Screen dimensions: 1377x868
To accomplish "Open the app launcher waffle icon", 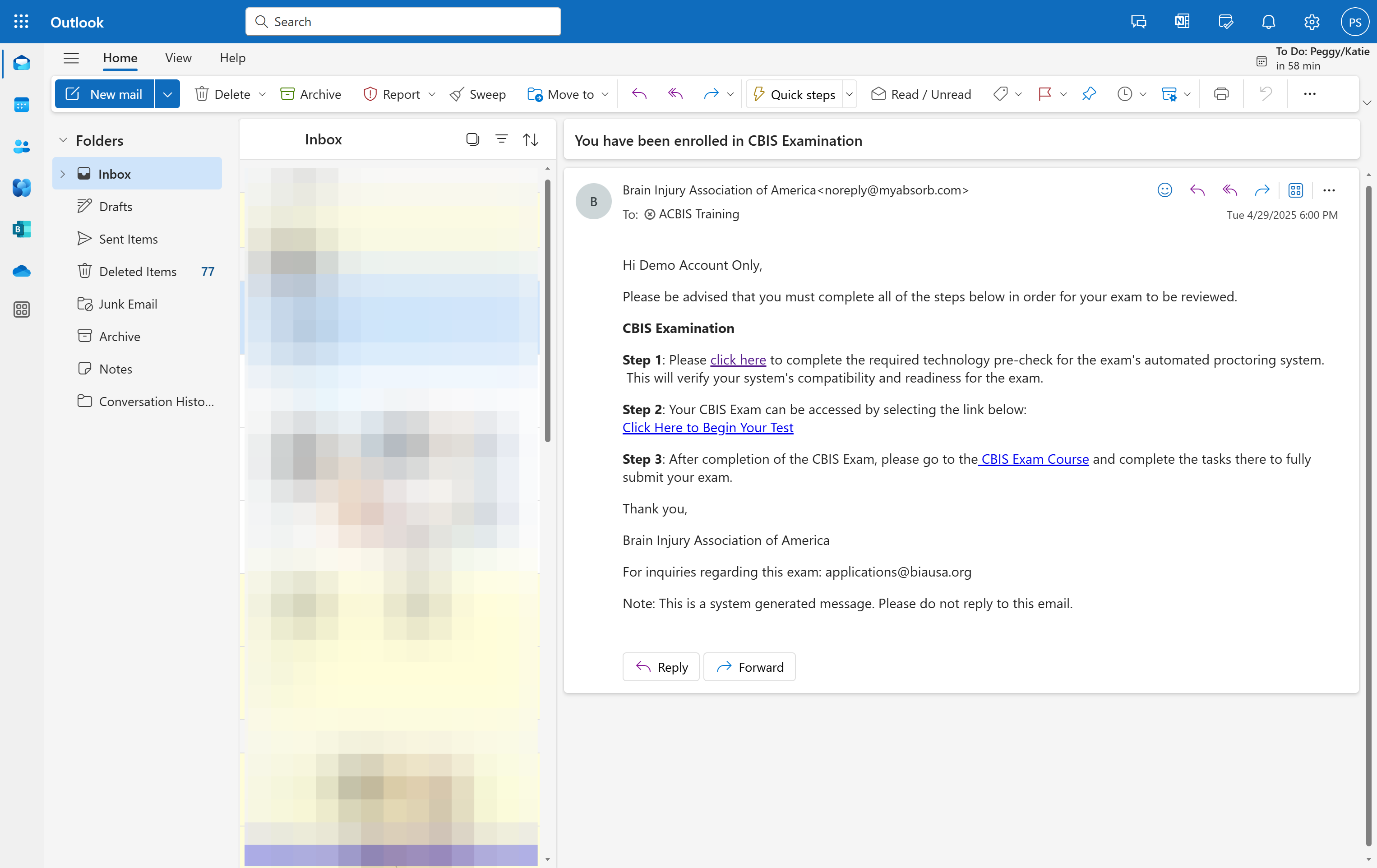I will (x=21, y=22).
